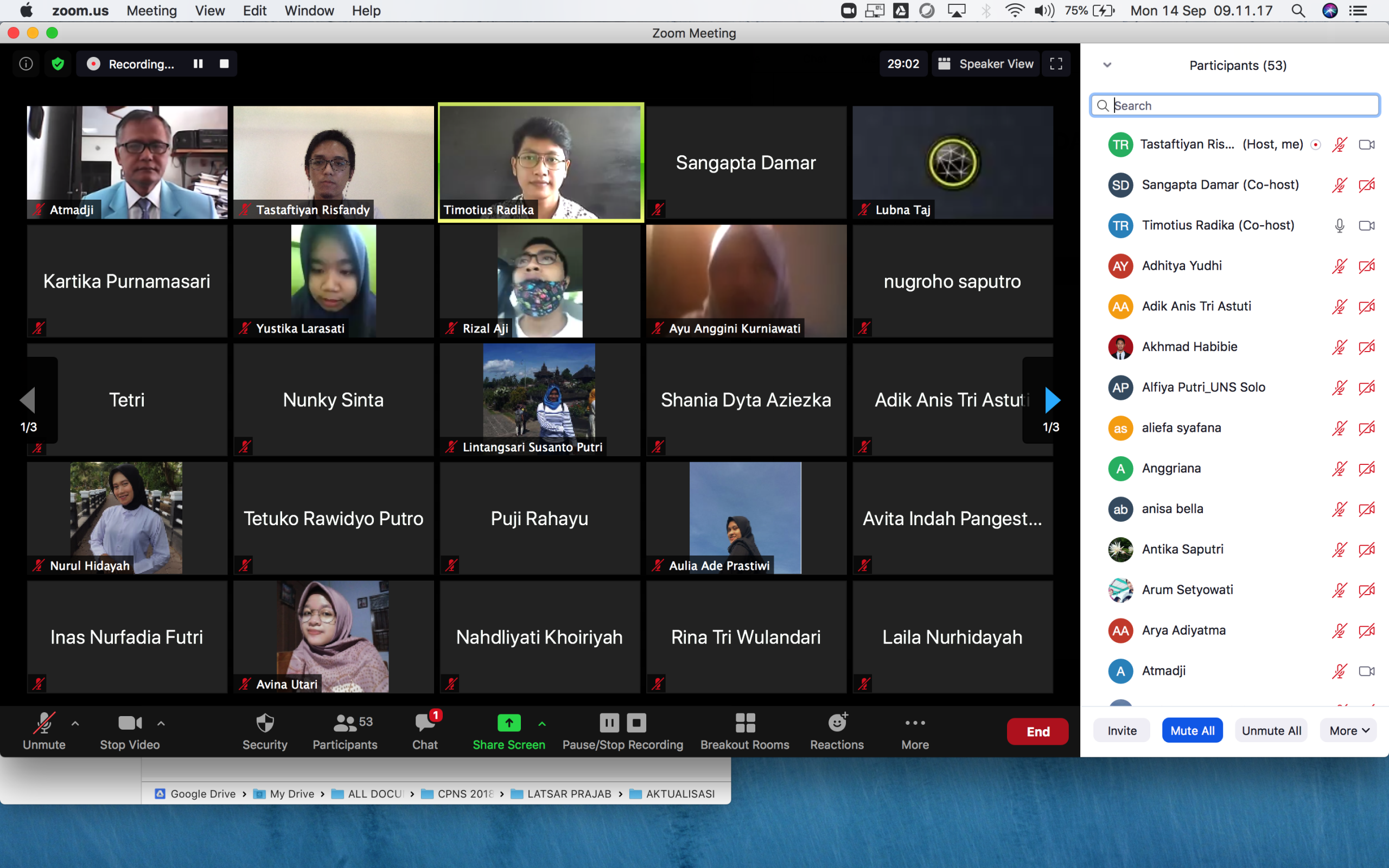Select Antika Saputri in the participant list
The height and width of the screenshot is (868, 1389).
[x=1234, y=550]
